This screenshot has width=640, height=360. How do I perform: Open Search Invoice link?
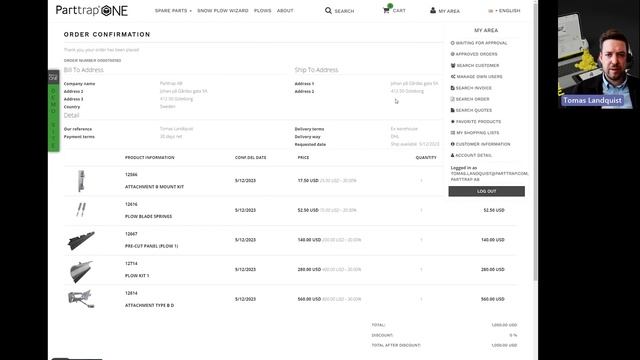pos(473,88)
